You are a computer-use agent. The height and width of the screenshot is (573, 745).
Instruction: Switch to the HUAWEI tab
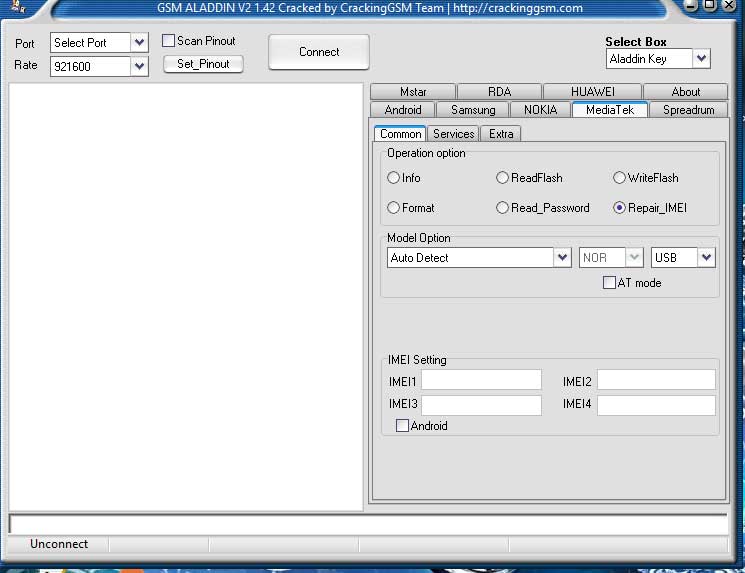592,92
